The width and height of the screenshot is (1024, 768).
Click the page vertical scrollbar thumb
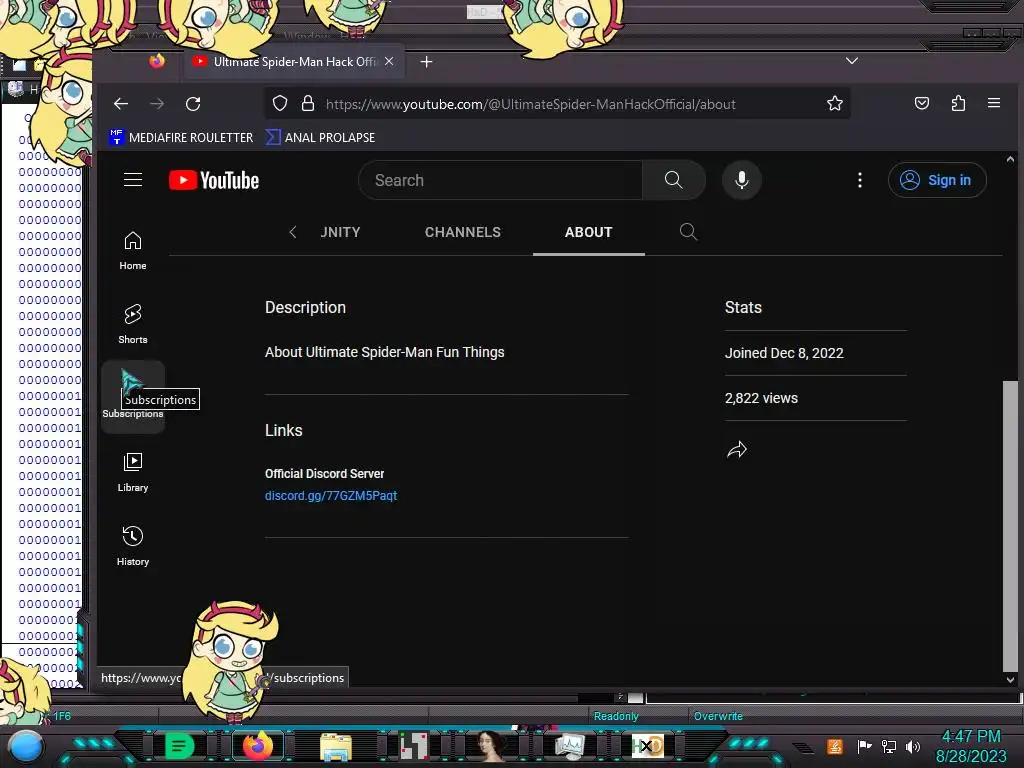click(1010, 526)
